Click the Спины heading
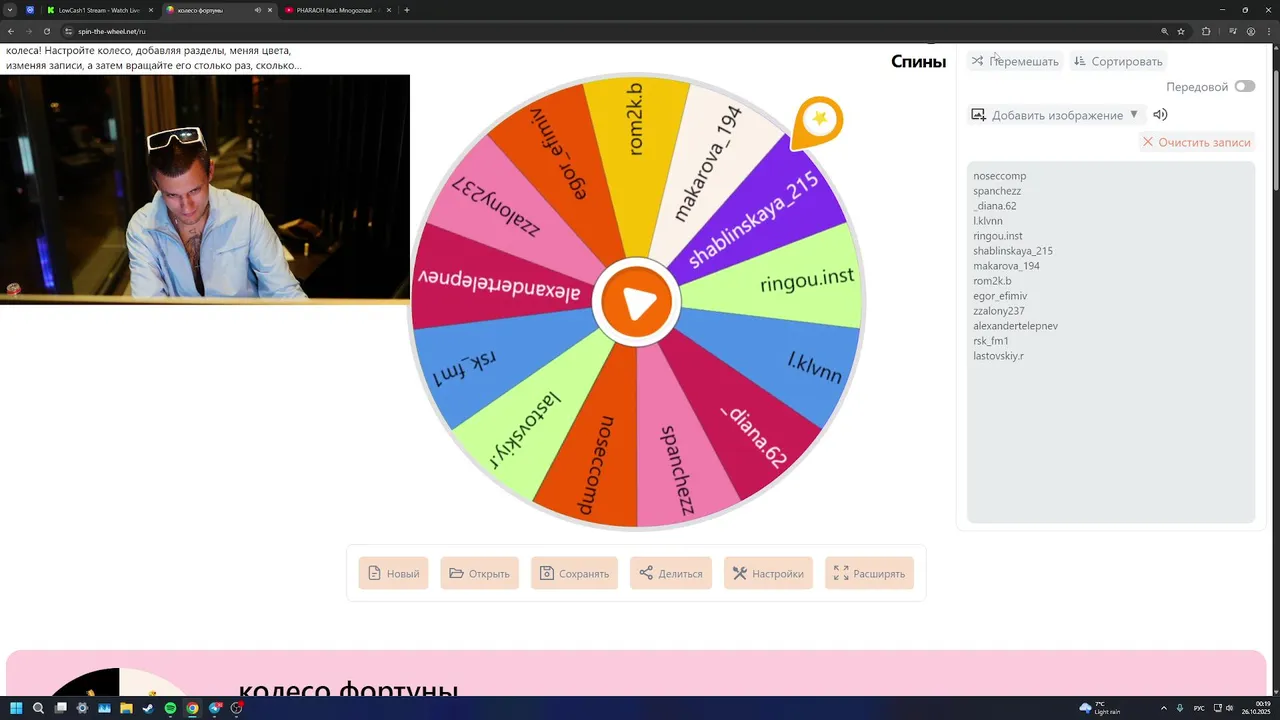Image resolution: width=1280 pixels, height=720 pixels. (918, 61)
